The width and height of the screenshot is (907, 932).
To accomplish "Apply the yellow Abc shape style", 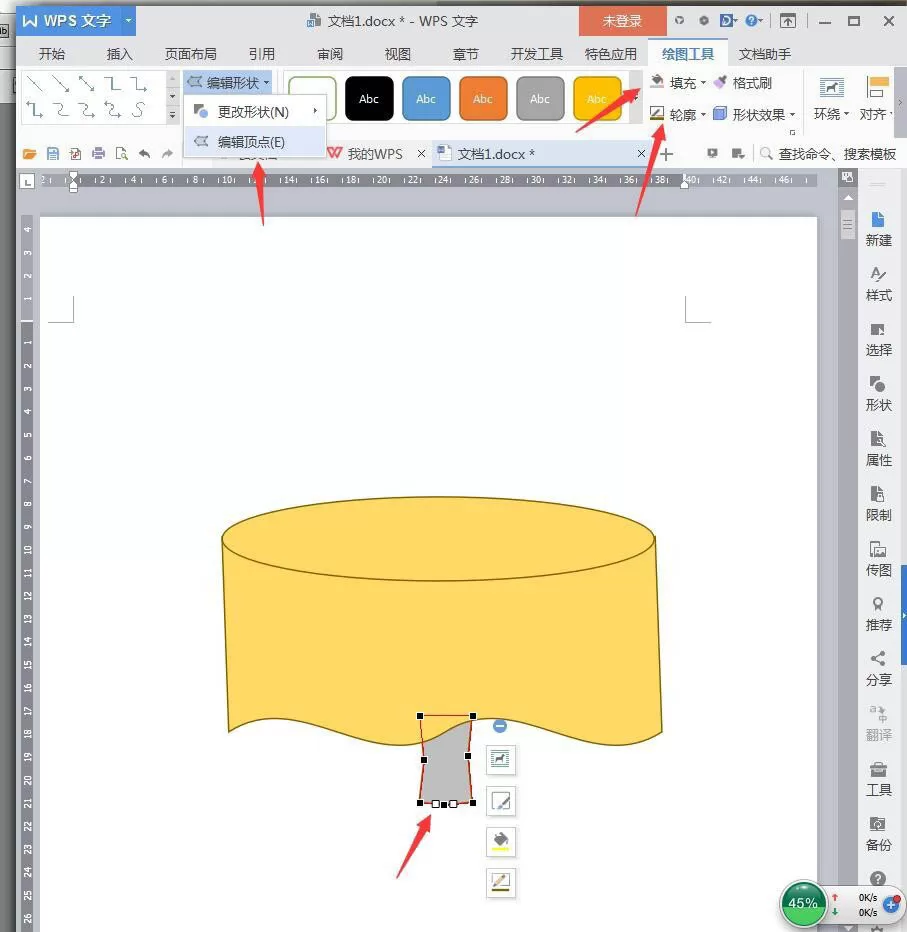I will click(x=597, y=99).
